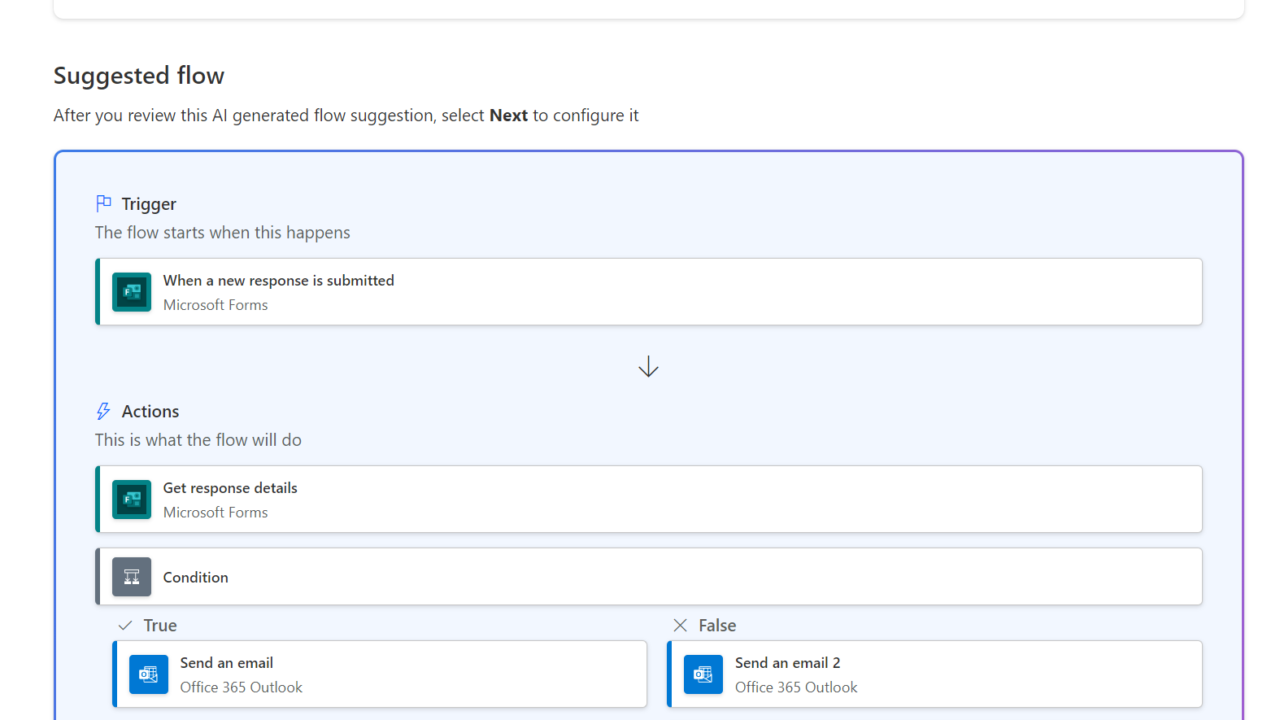Click the checkmark icon next to True
The height and width of the screenshot is (720, 1280).
(125, 625)
